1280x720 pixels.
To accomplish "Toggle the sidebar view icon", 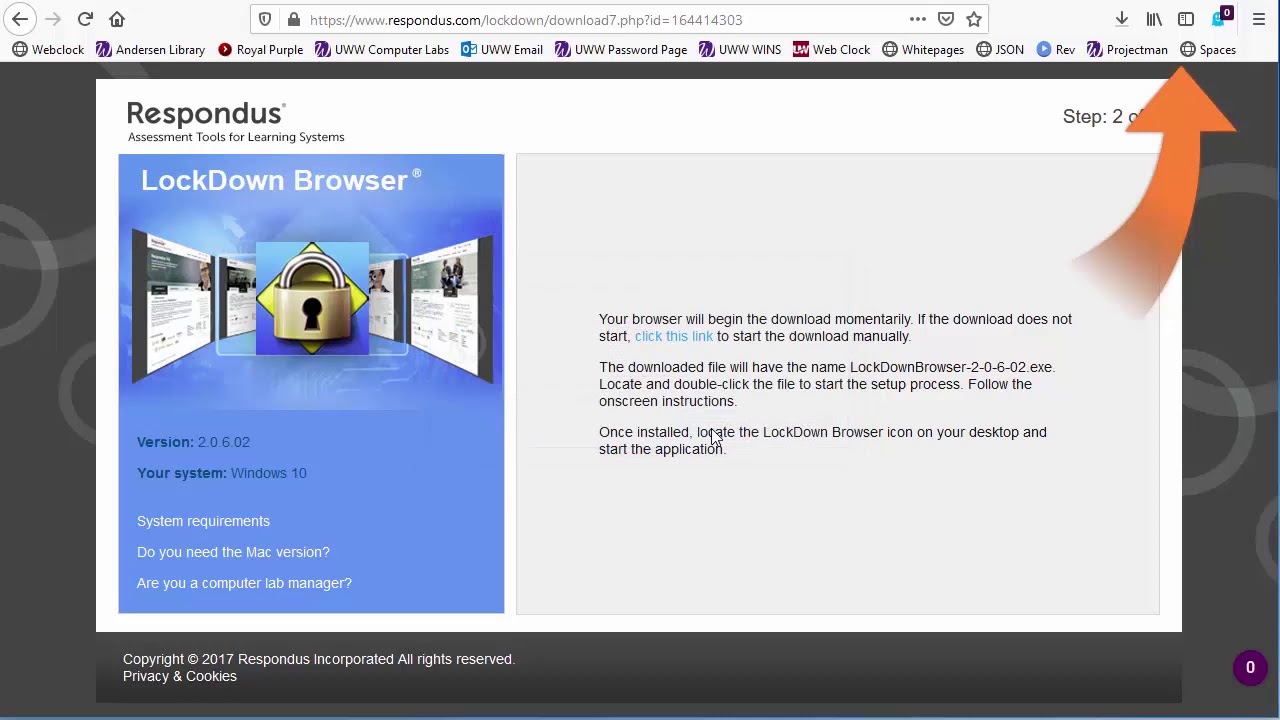I will (x=1186, y=19).
